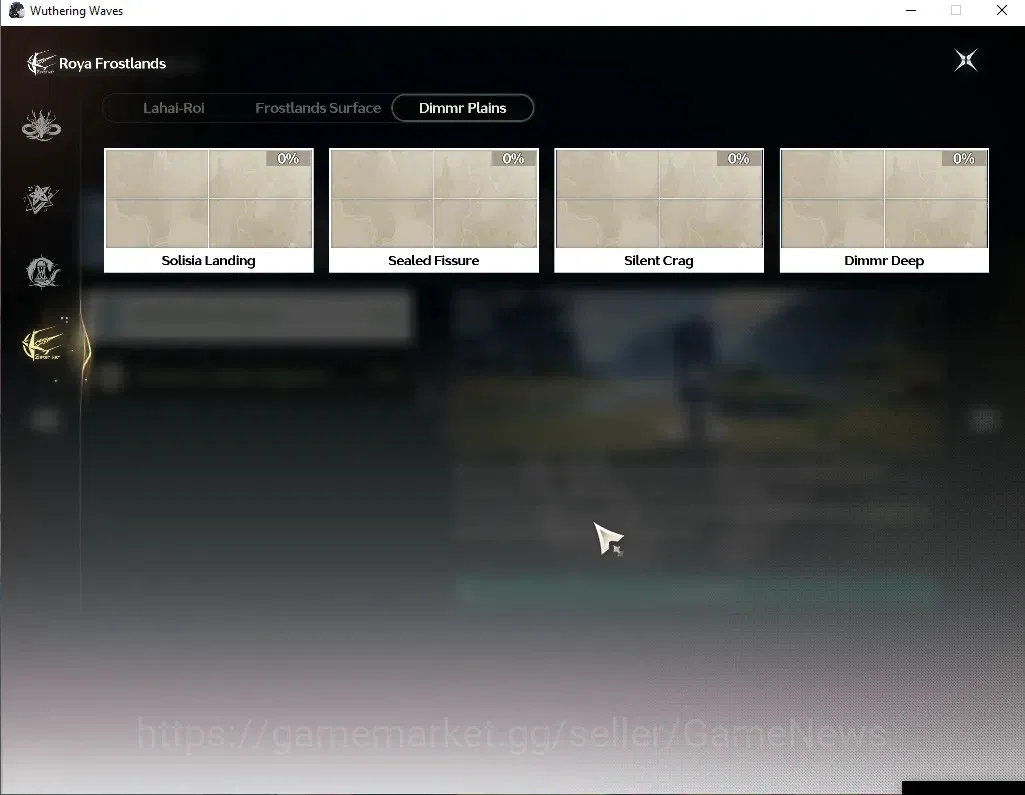Click the Roya Frostlands header emblem icon
Screen dimensions: 1025x795
point(41,63)
